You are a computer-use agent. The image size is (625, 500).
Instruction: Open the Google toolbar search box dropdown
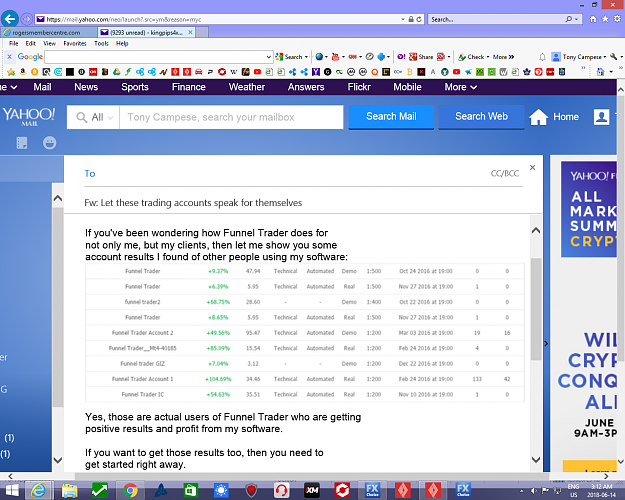point(269,57)
